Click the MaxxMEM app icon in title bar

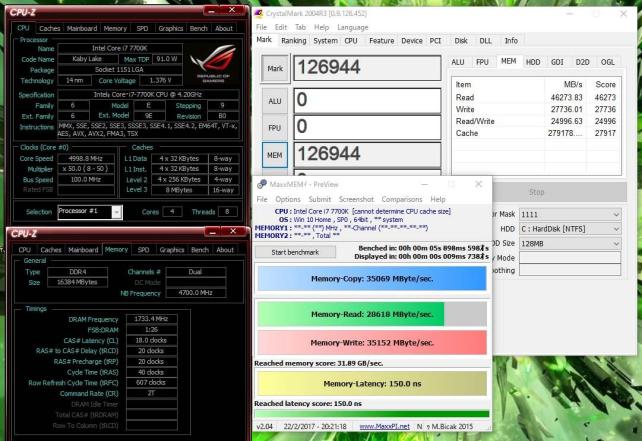pyautogui.click(x=262, y=184)
